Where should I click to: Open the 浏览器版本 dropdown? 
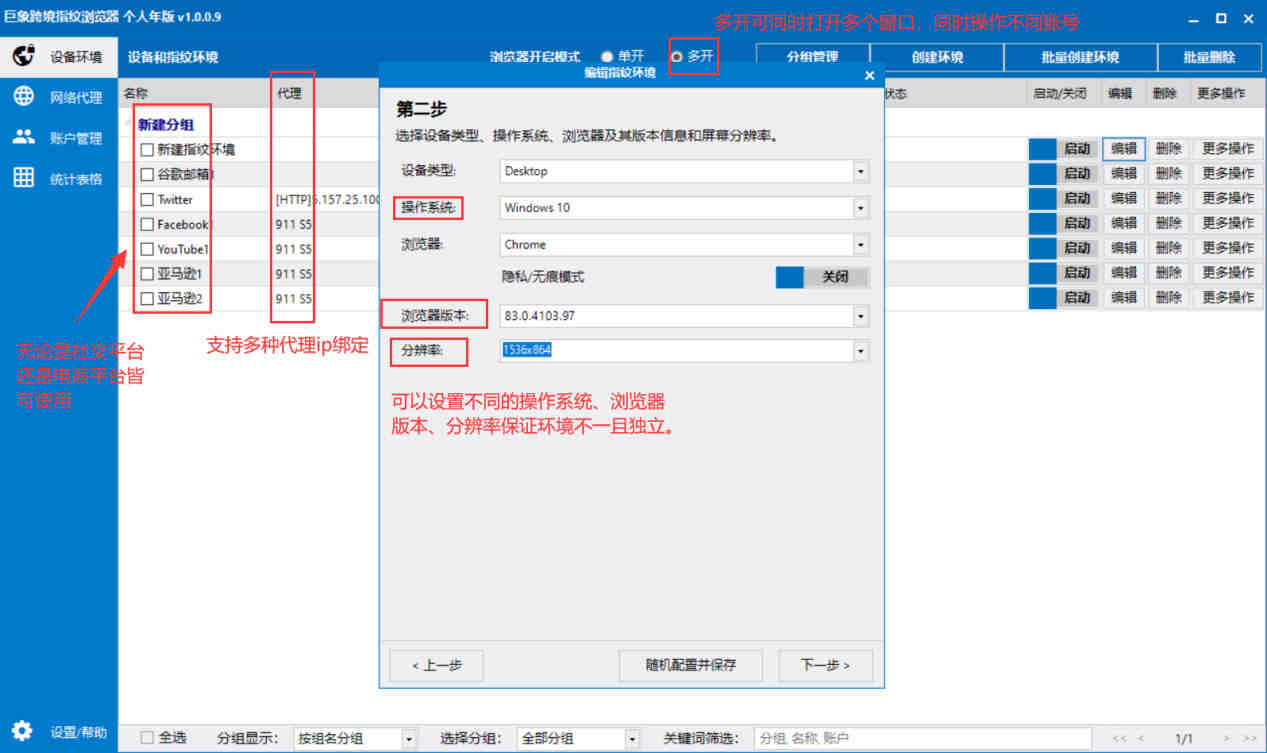pyautogui.click(x=861, y=316)
